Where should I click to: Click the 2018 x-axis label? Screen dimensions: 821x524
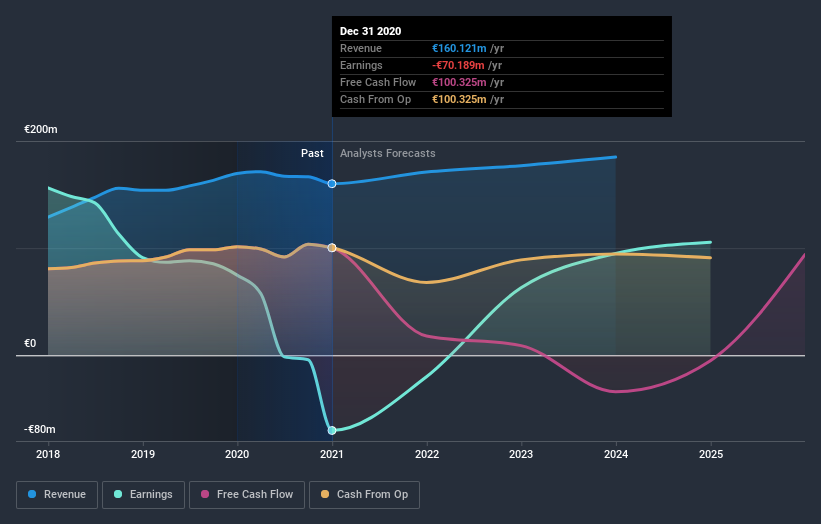[x=48, y=454]
